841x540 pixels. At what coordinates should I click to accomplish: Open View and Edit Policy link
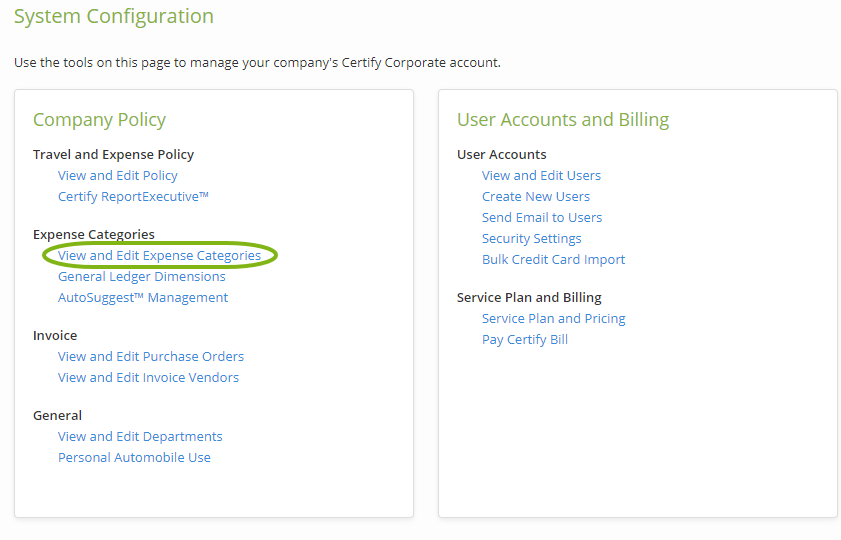coord(117,175)
